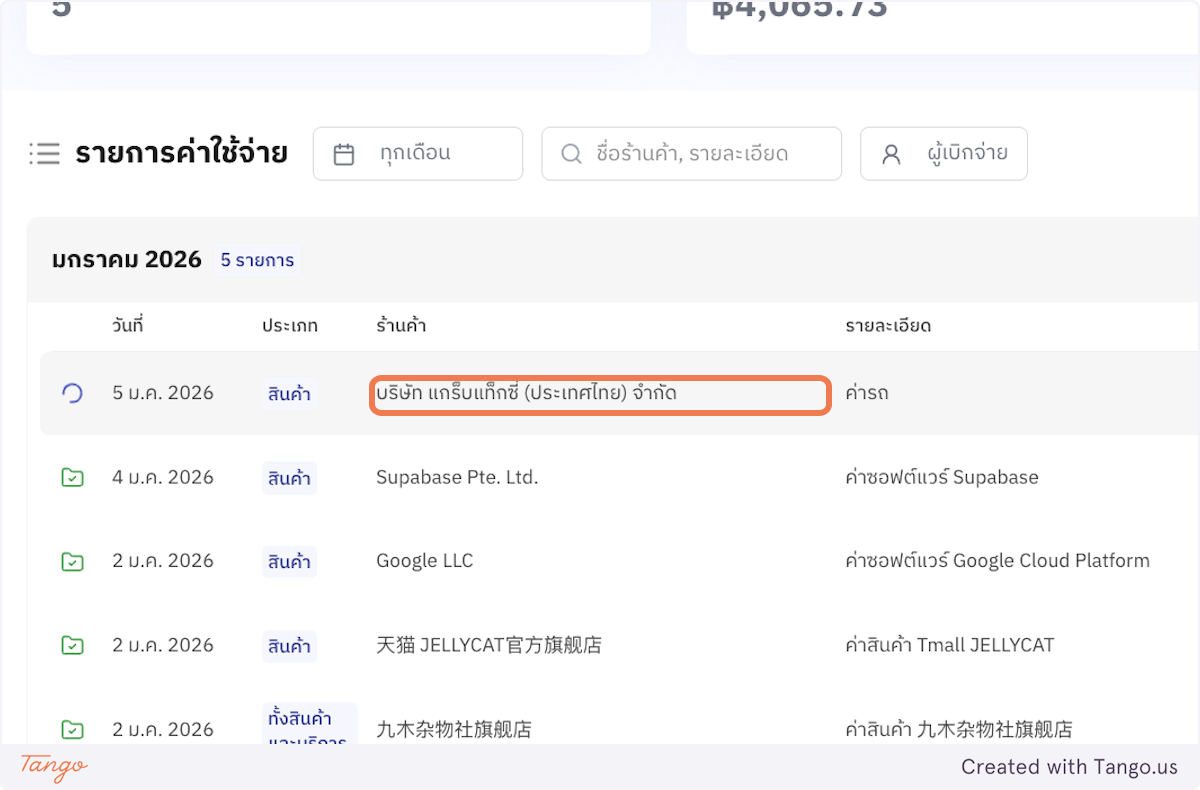This screenshot has height=790, width=1200.
Task: Expand the มกราคม 2026 section header
Action: pos(127,259)
